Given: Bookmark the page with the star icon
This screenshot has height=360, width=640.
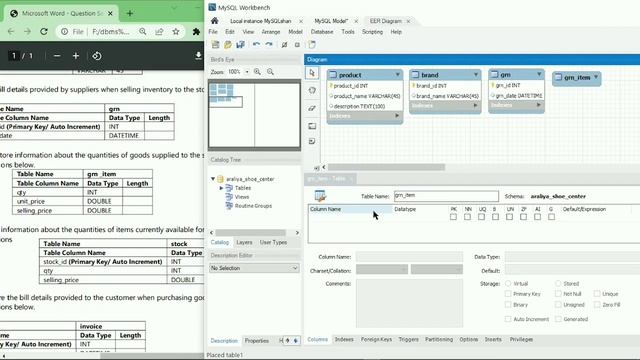Looking at the screenshot, I should pos(176,31).
